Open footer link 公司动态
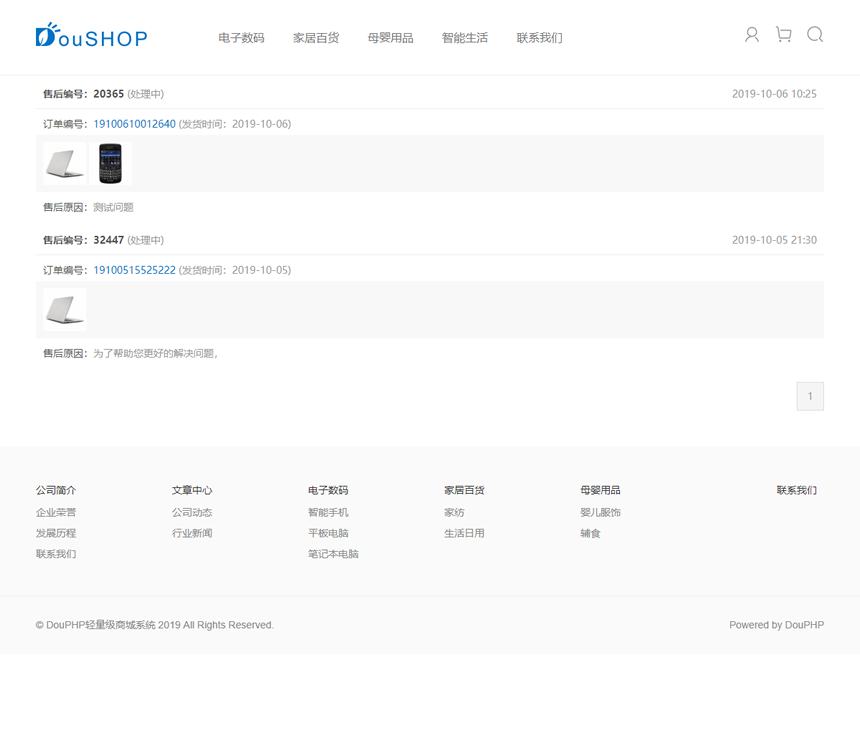 [x=192, y=512]
